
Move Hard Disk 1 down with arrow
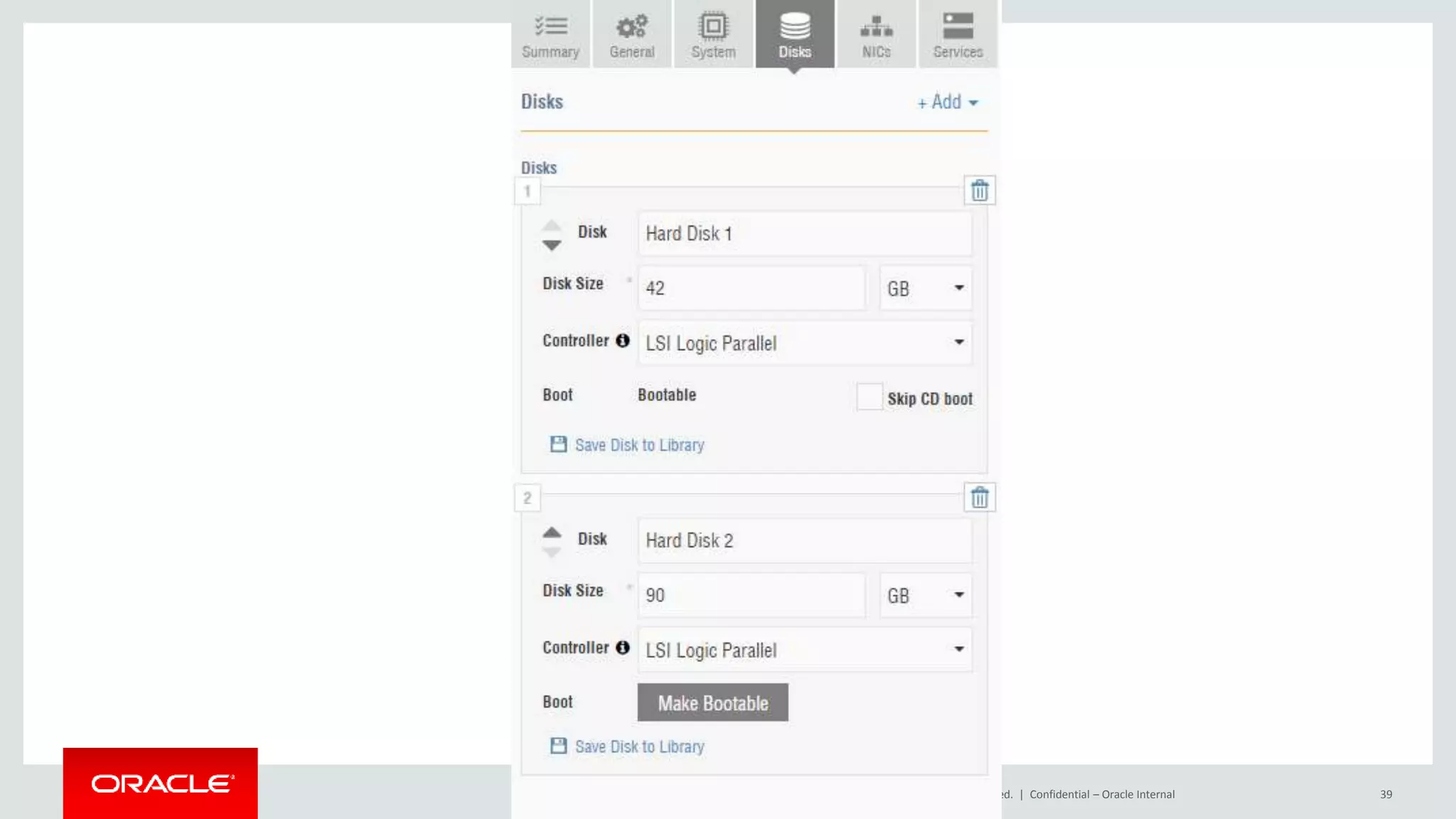(x=552, y=245)
